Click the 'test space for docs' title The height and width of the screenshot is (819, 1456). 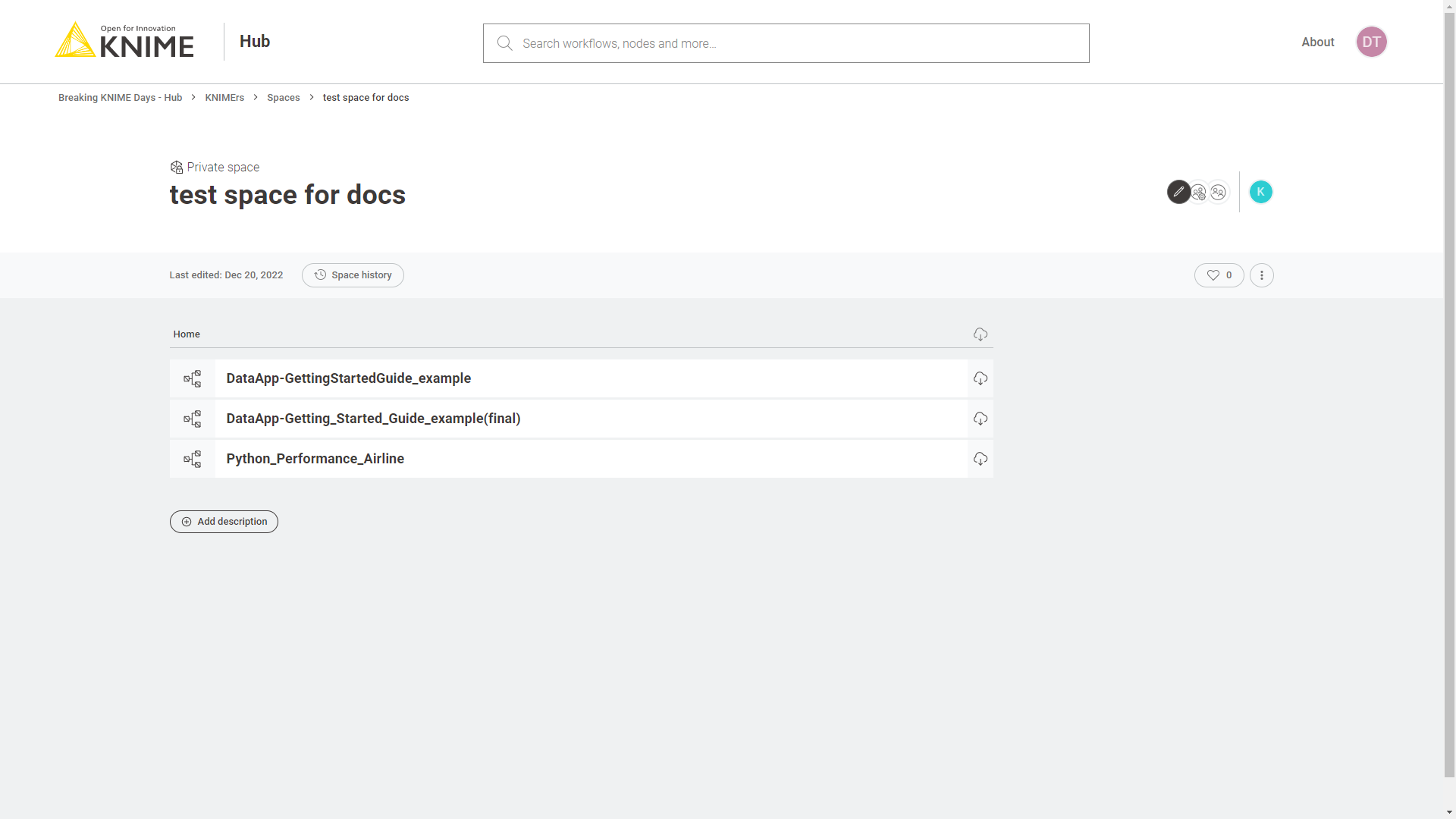[287, 195]
